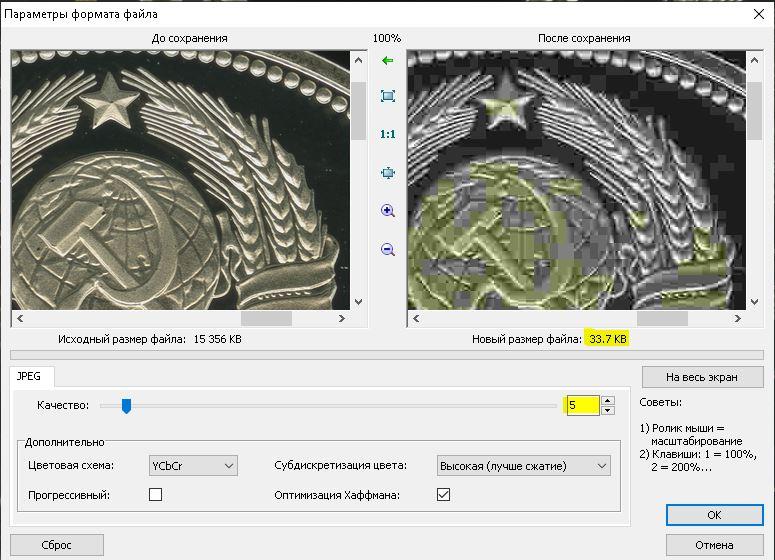This screenshot has height=560, width=775.
Task: Decrease quality with the stepper down arrow
Action: (x=608, y=410)
